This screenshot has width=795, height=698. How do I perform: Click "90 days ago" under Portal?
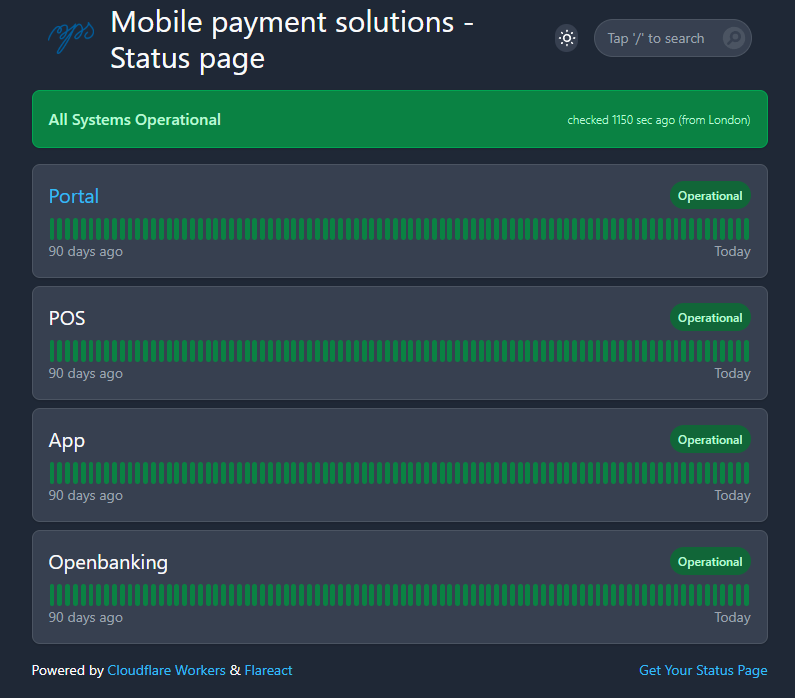[86, 251]
